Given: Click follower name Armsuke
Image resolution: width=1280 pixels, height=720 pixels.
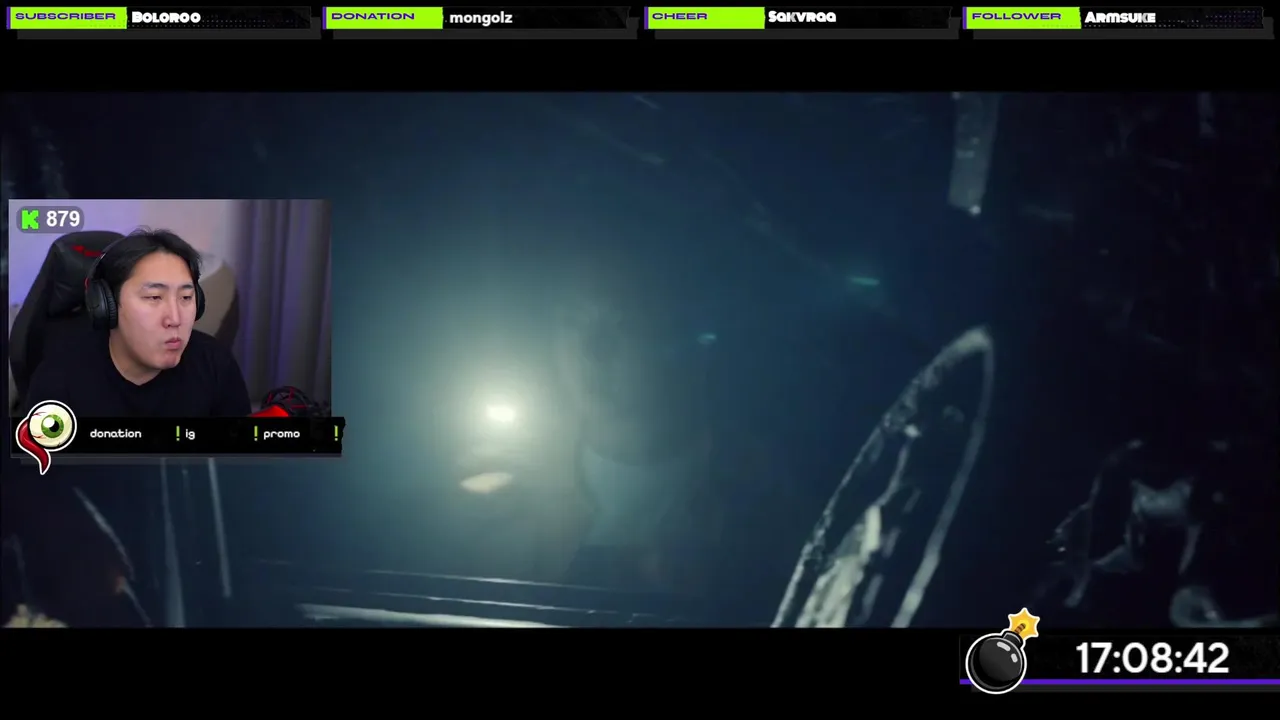Looking at the screenshot, I should pyautogui.click(x=1120, y=17).
